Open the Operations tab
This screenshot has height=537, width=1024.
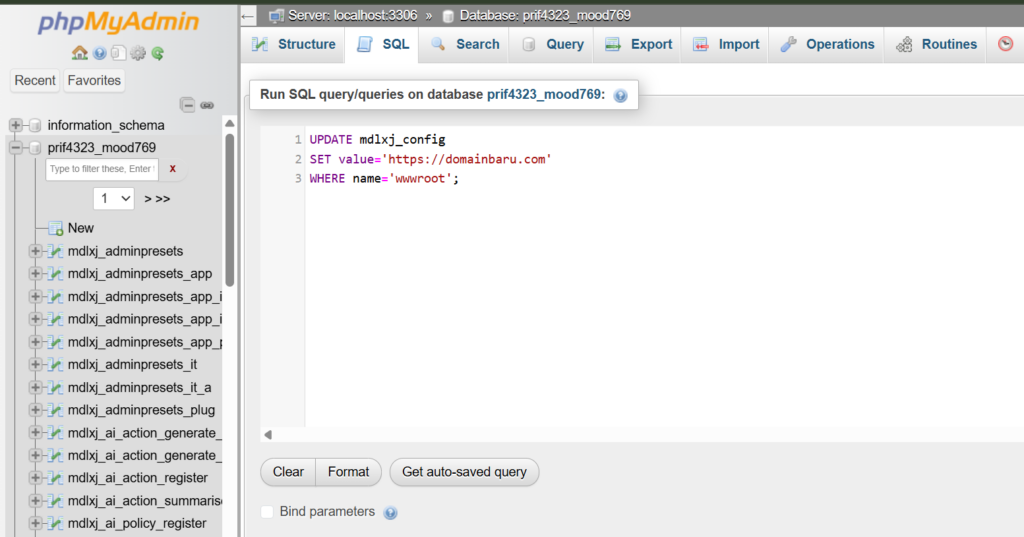click(827, 44)
